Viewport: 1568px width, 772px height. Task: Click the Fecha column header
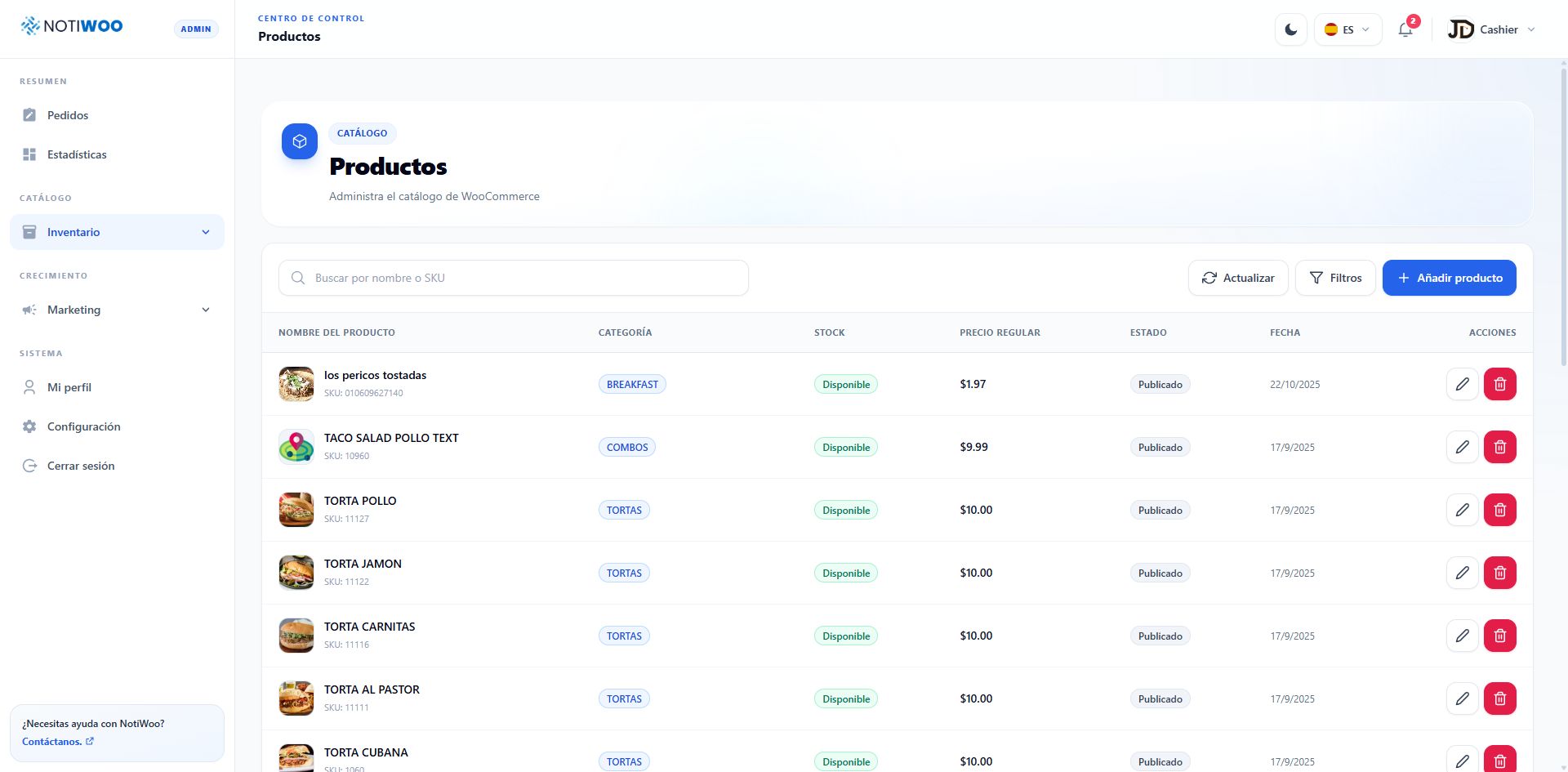coord(1285,332)
